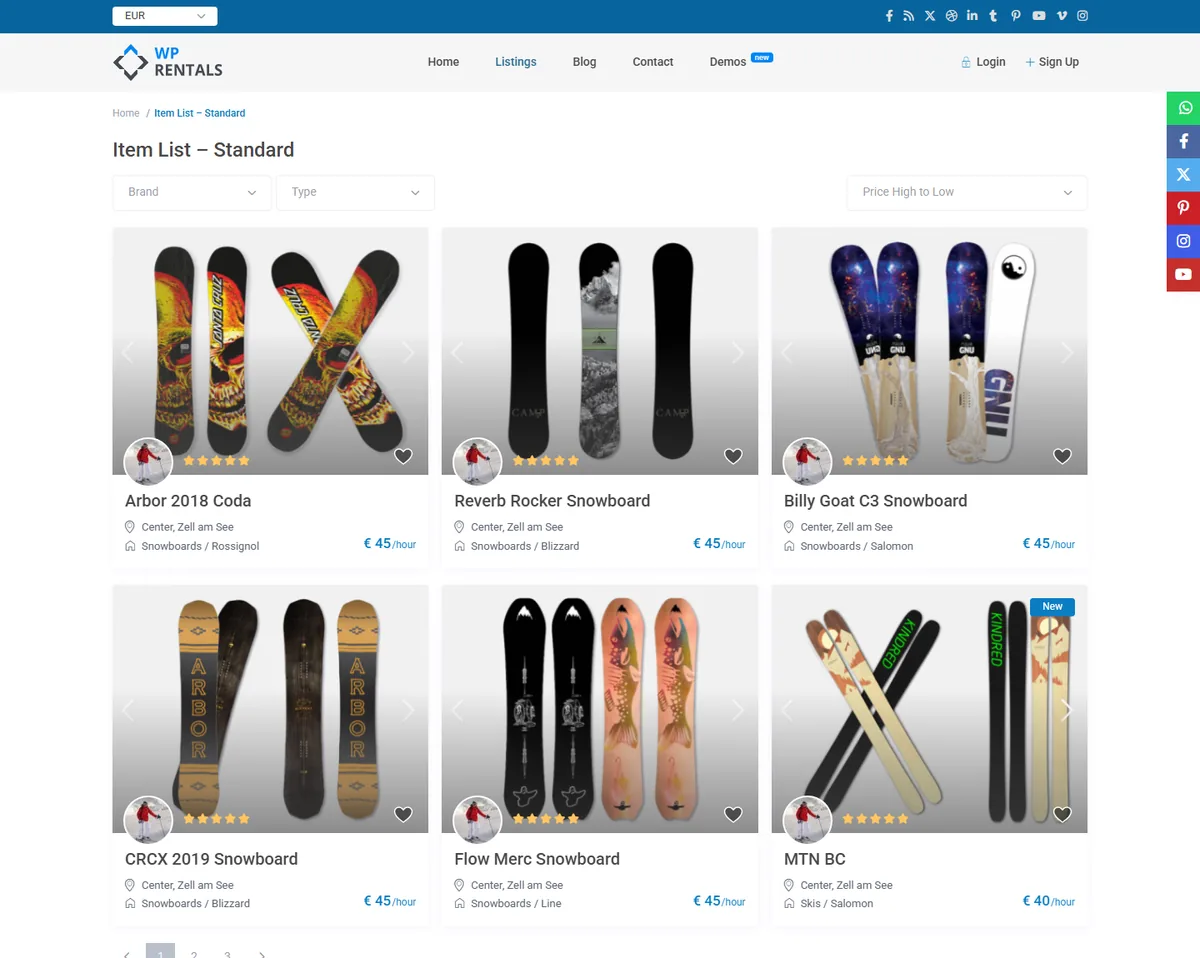This screenshot has width=1200, height=958.
Task: Favorite the MTN BC listing
Action: [1062, 814]
